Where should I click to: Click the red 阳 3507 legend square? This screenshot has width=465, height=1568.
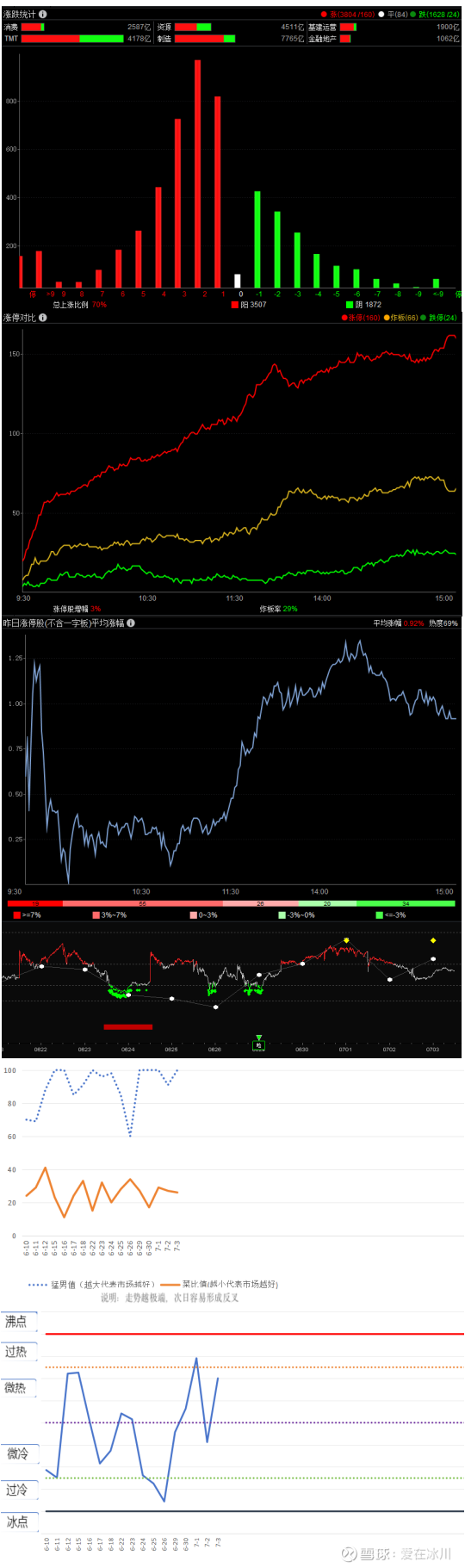235,305
